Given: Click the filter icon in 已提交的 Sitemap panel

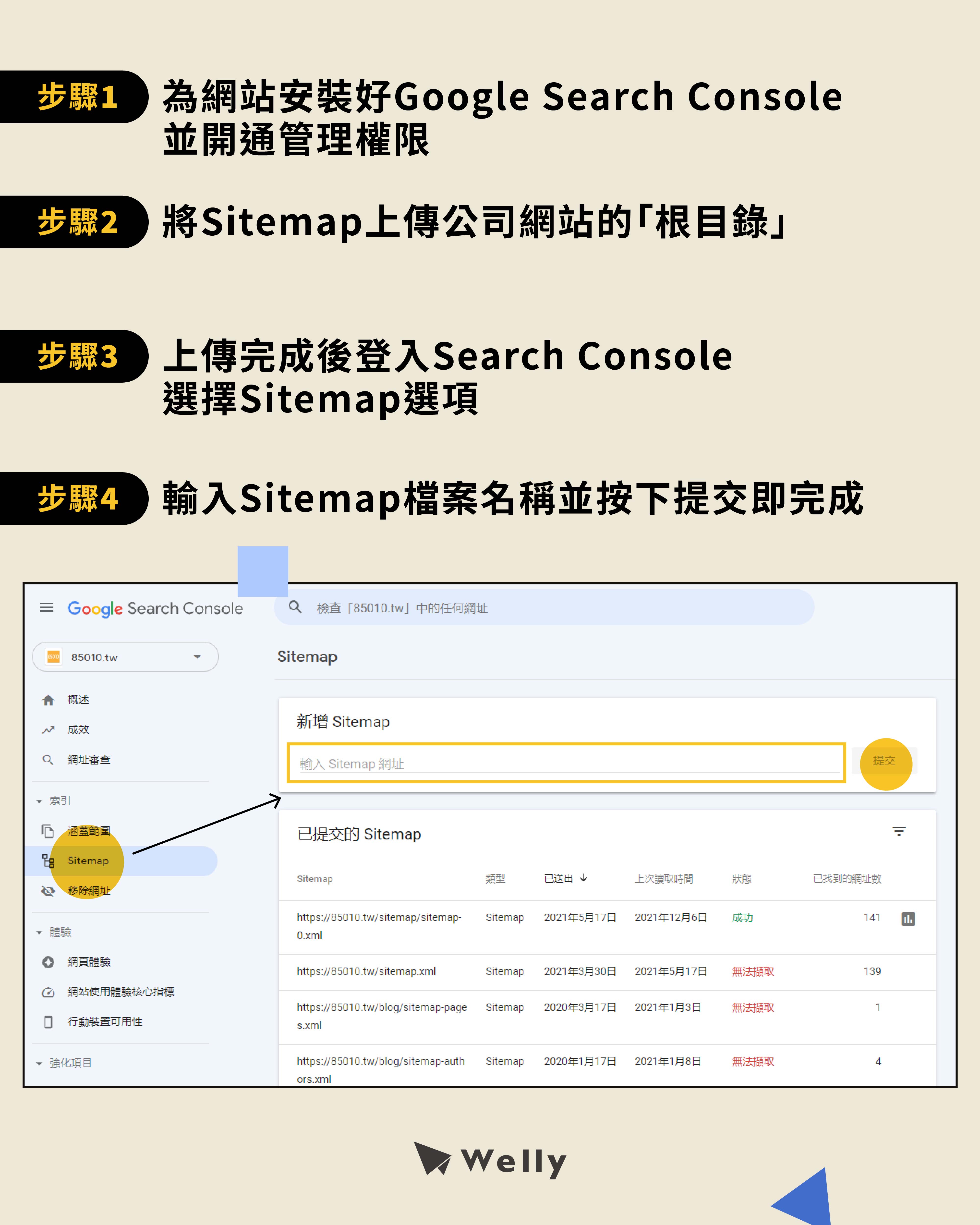Looking at the screenshot, I should (899, 831).
